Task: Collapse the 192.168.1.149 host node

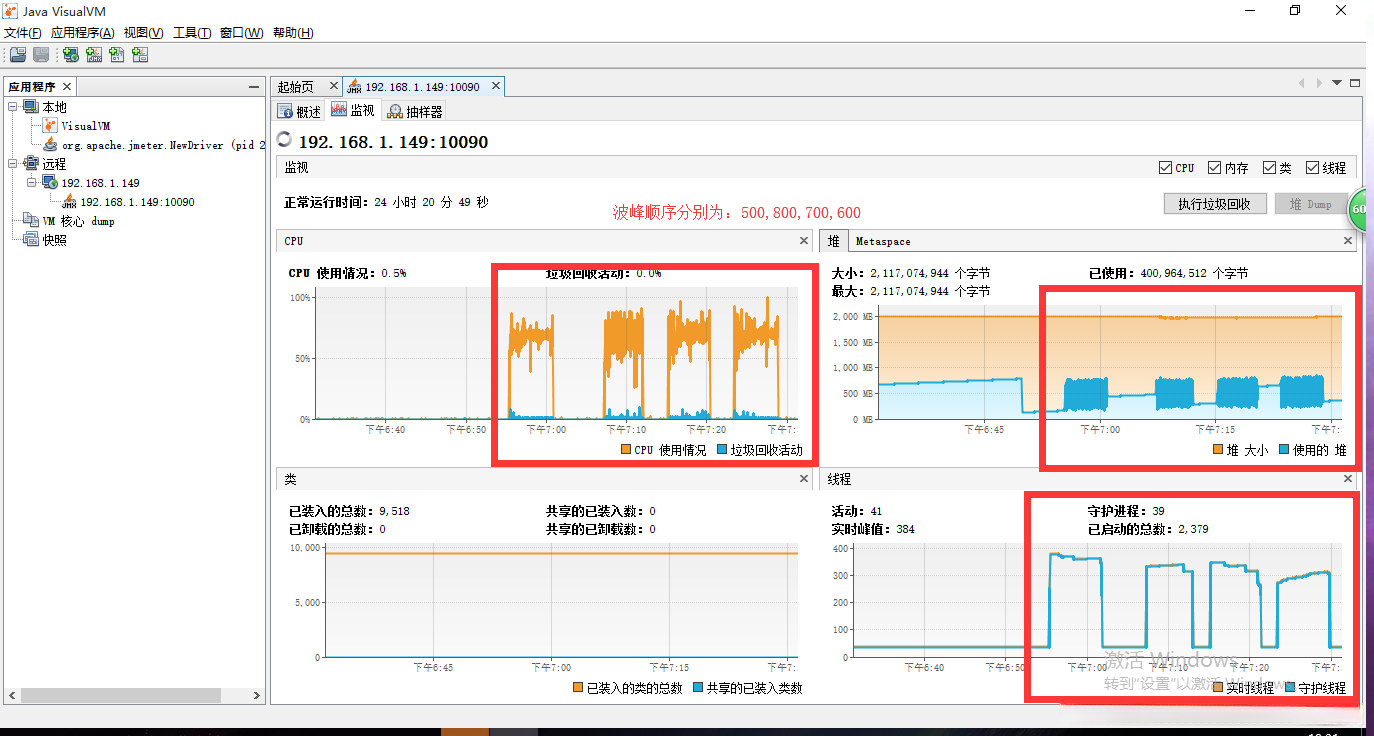Action: [x=32, y=183]
